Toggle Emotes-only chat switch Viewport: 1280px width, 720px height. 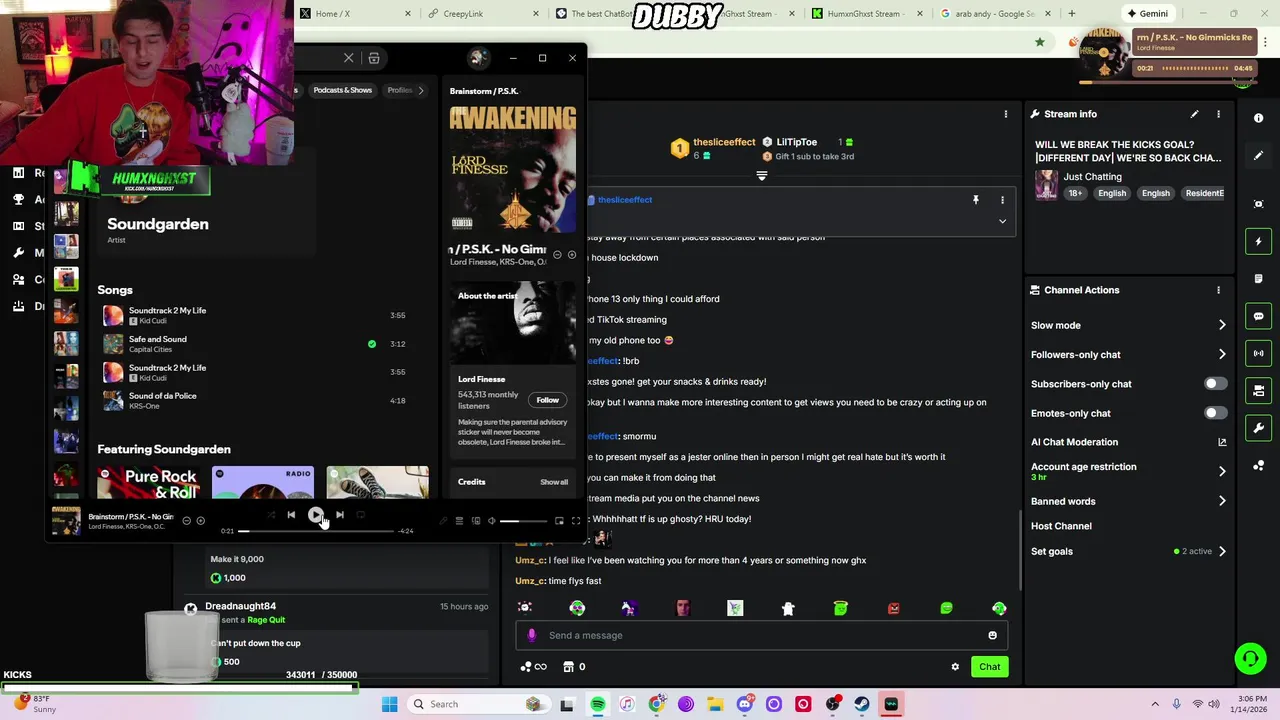1215,413
